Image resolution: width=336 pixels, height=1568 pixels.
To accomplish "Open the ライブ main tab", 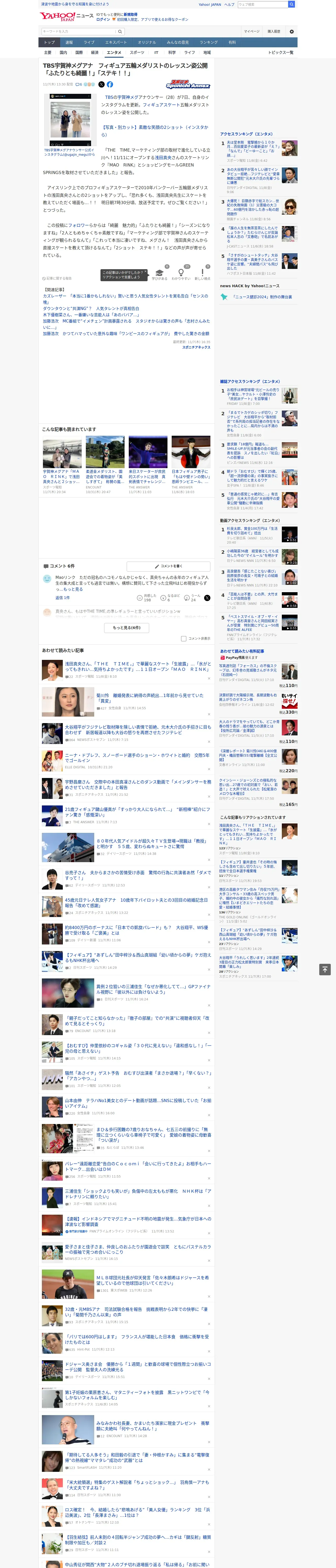I will coord(89,43).
